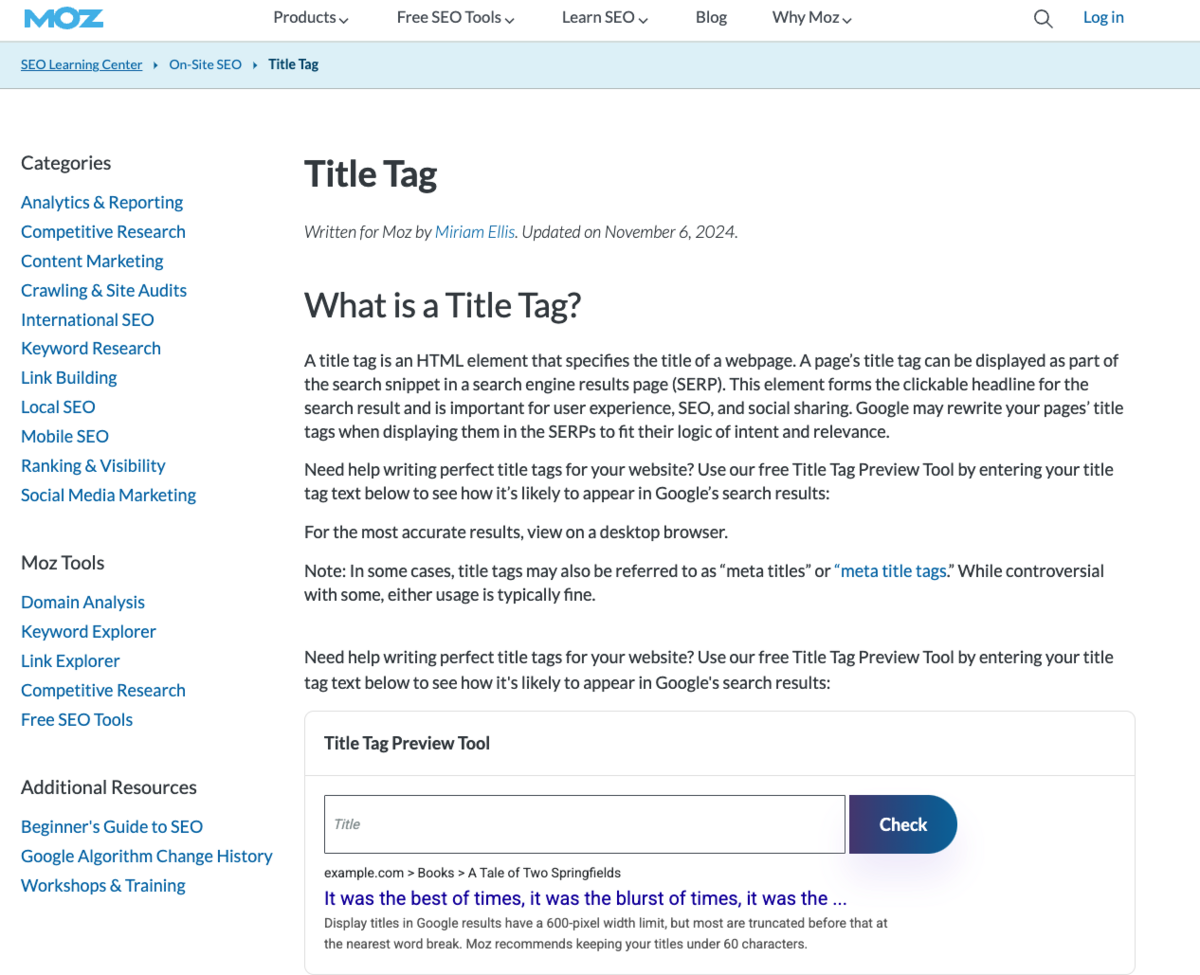Click Log in
This screenshot has height=975, width=1200.
coord(1103,17)
